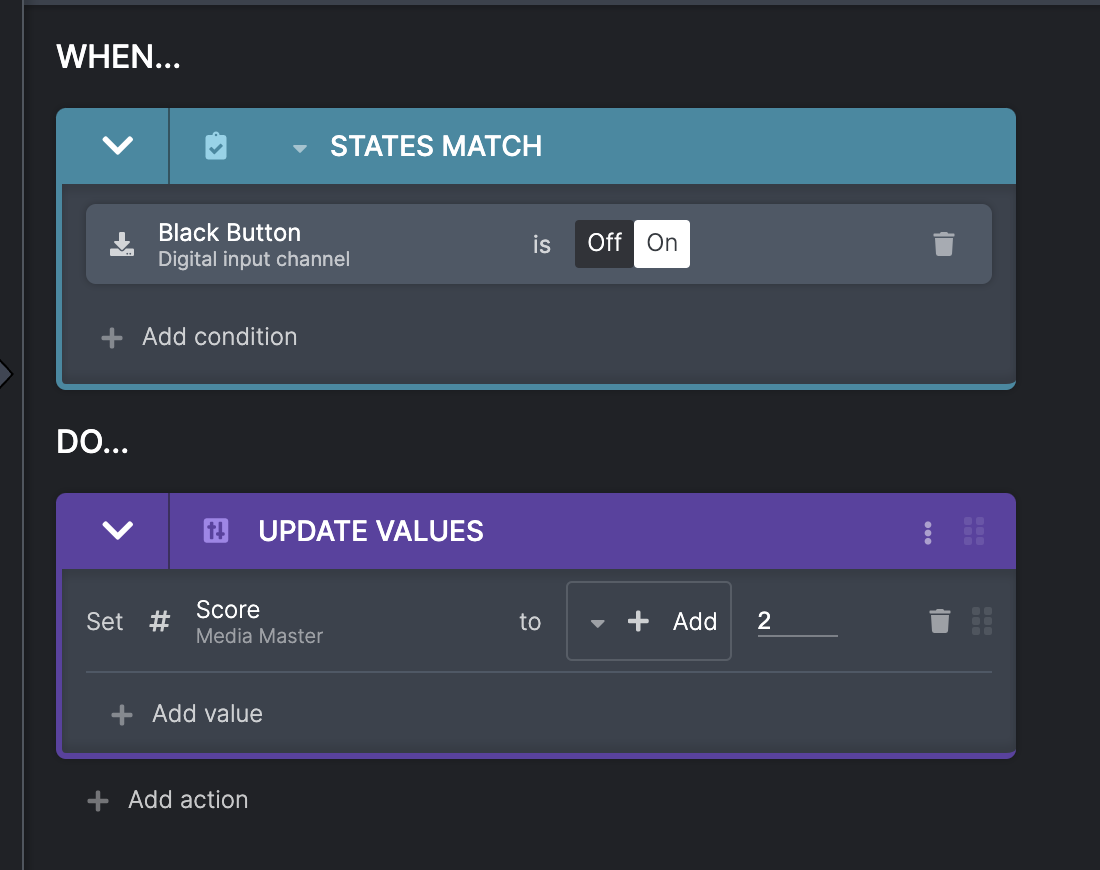The image size is (1100, 870).
Task: Click the States Match clipboard-check icon
Action: (x=215, y=146)
